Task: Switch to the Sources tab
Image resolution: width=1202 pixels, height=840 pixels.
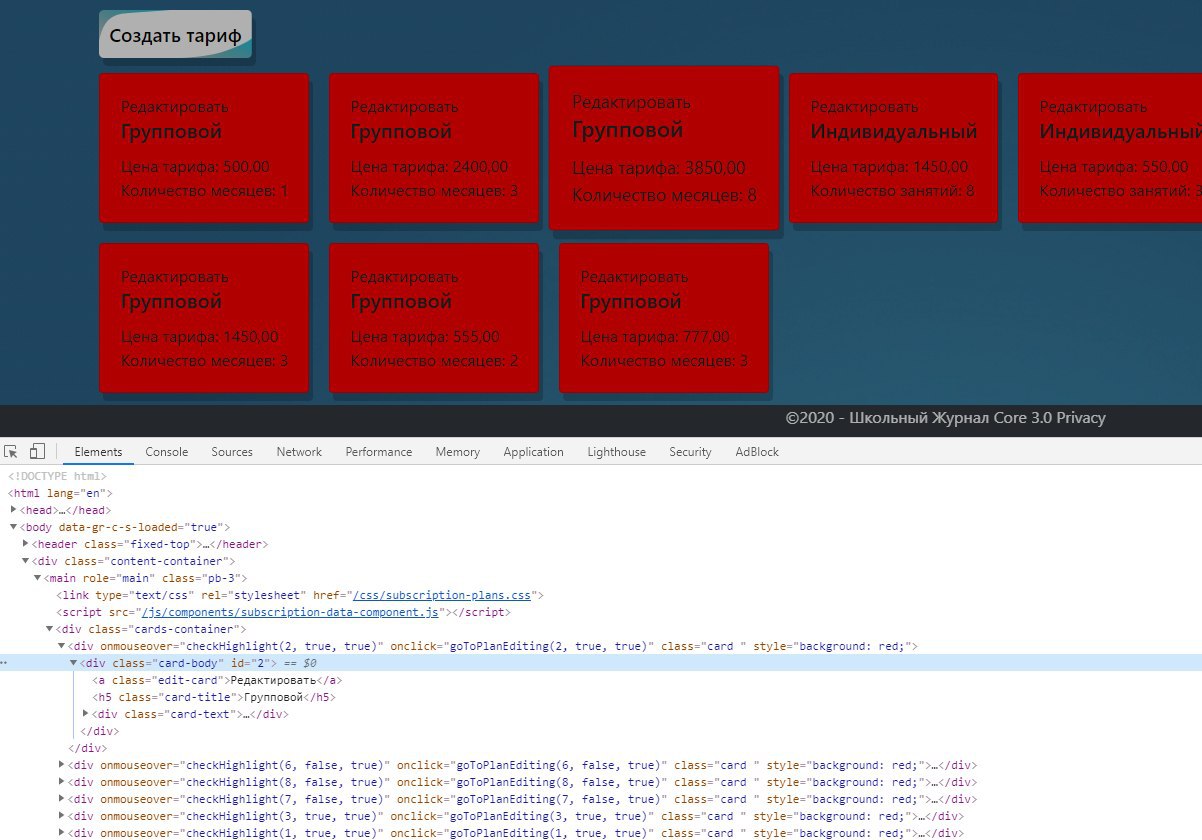Action: click(x=232, y=452)
